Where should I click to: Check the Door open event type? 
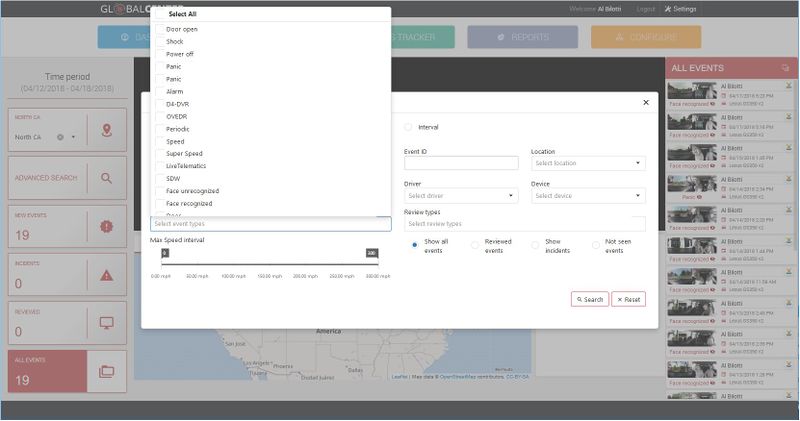click(x=159, y=30)
